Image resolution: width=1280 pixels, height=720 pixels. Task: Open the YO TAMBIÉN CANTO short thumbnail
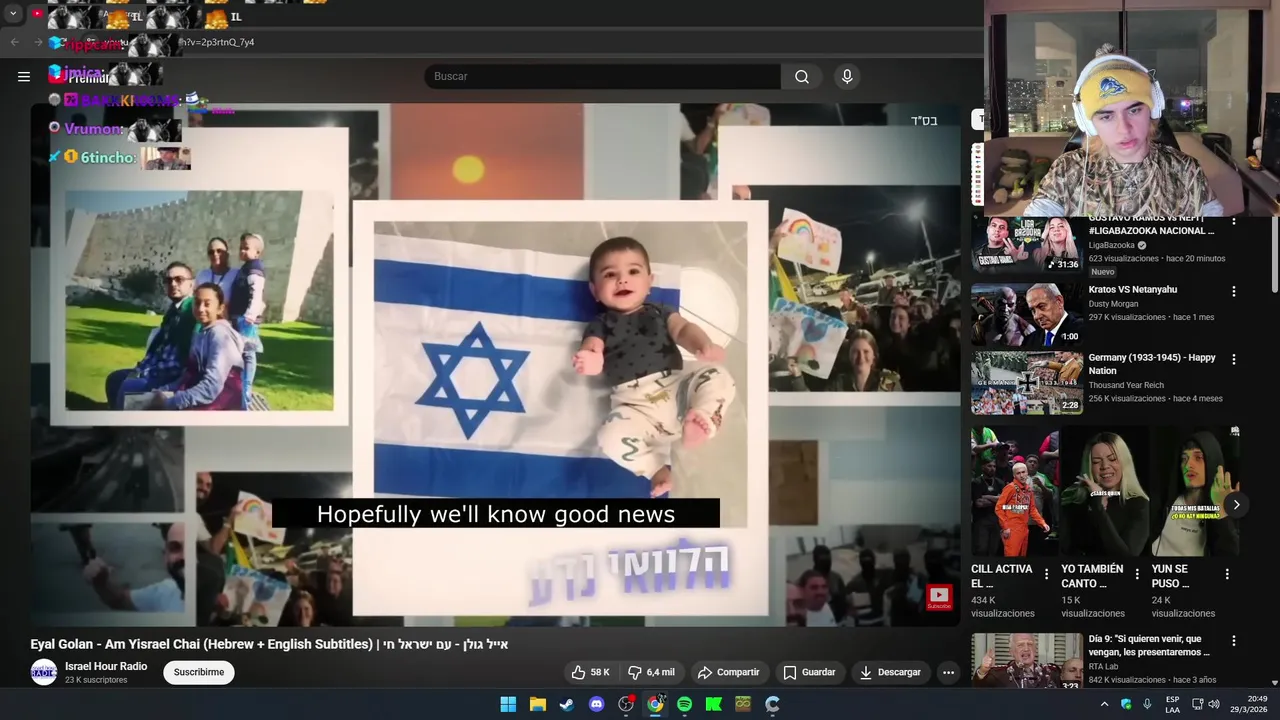[x=1104, y=491]
